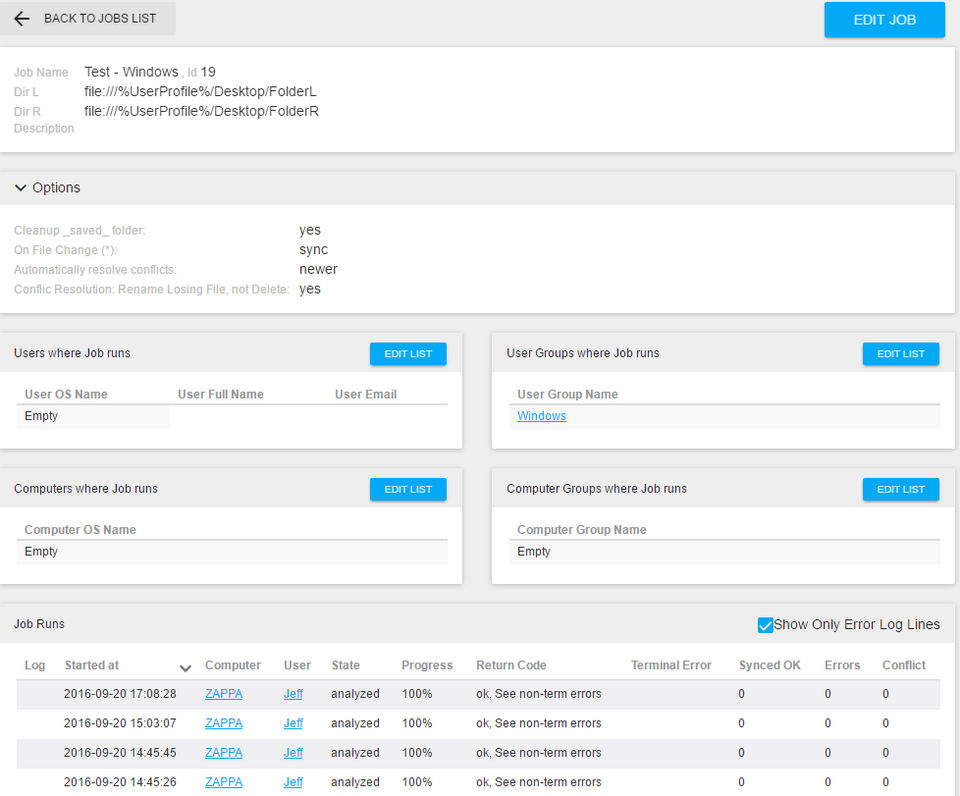Click the User OS Name header

[x=66, y=394]
